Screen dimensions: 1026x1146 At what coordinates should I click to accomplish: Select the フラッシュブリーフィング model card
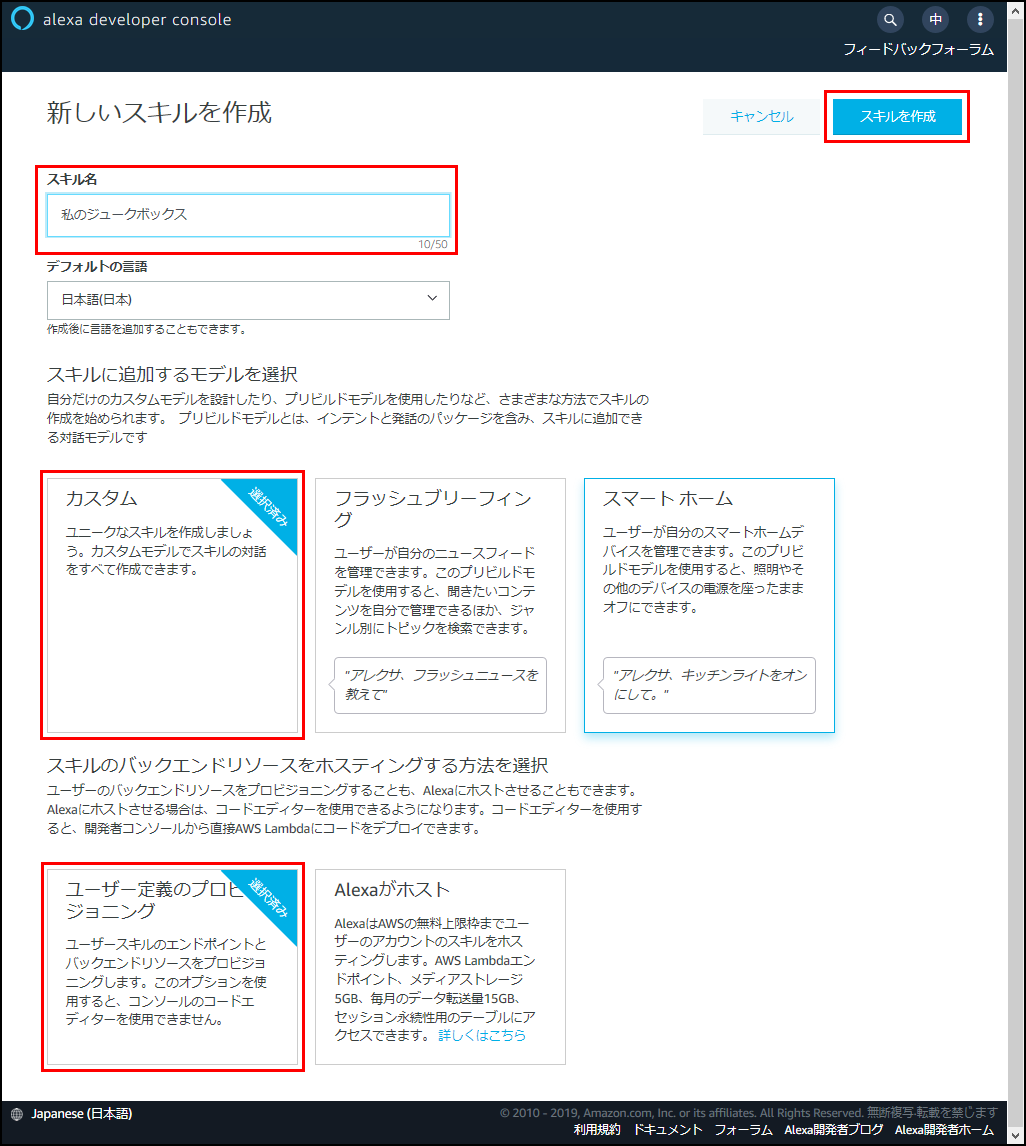[x=440, y=604]
